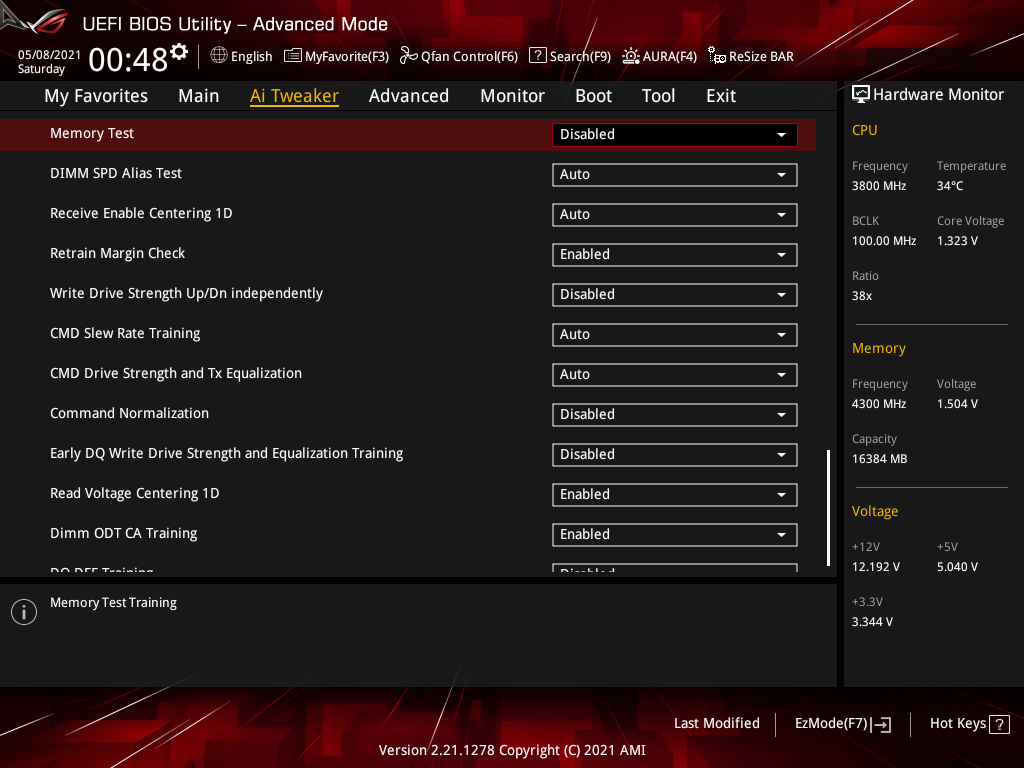Open the Memory Test dropdown
Viewport: 1024px width, 768px height.
tap(675, 135)
